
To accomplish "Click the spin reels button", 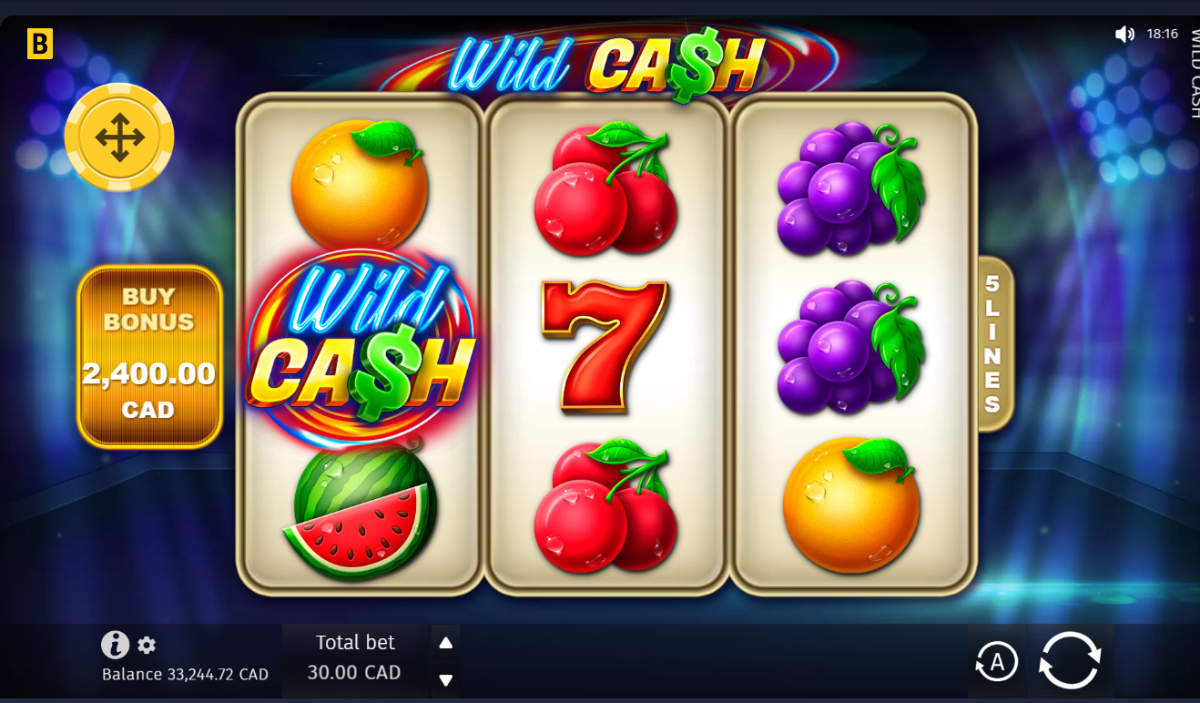I will click(x=1070, y=660).
